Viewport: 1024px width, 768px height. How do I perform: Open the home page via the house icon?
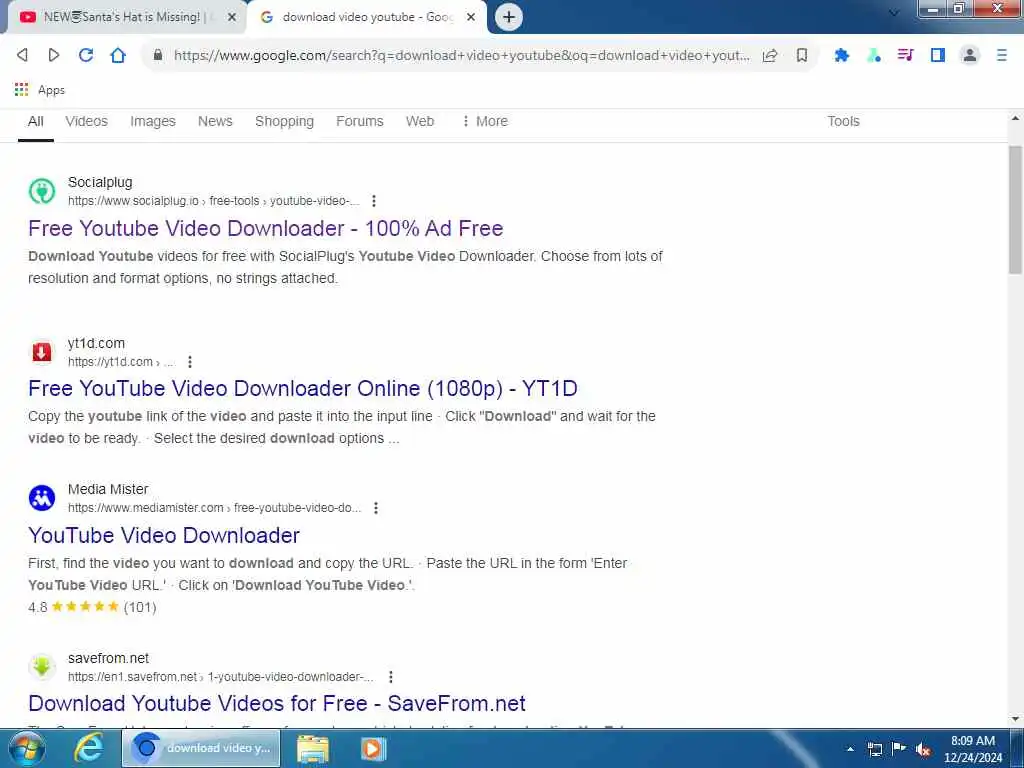(x=118, y=56)
